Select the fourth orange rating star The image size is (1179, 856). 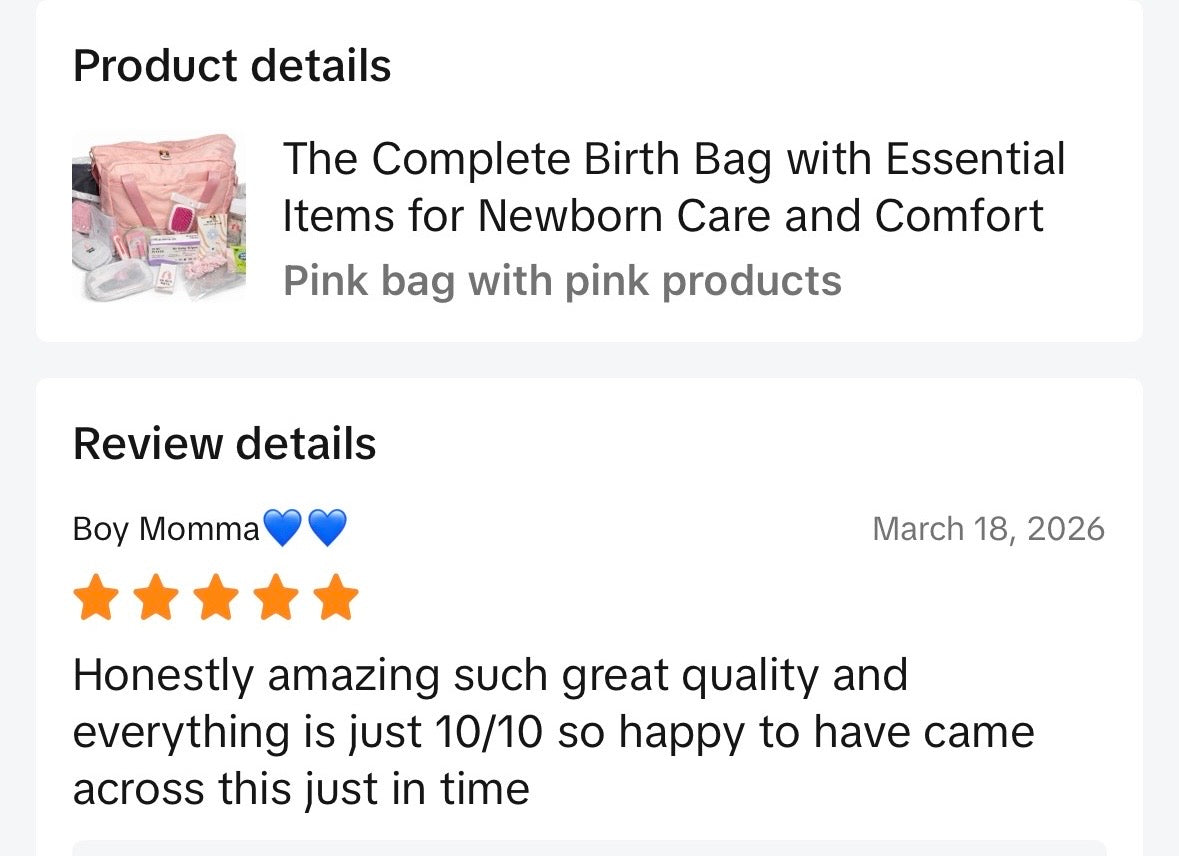(x=275, y=597)
